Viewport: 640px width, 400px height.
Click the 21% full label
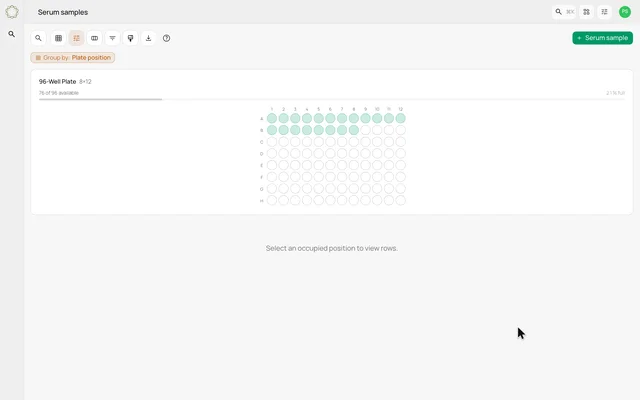pyautogui.click(x=616, y=93)
